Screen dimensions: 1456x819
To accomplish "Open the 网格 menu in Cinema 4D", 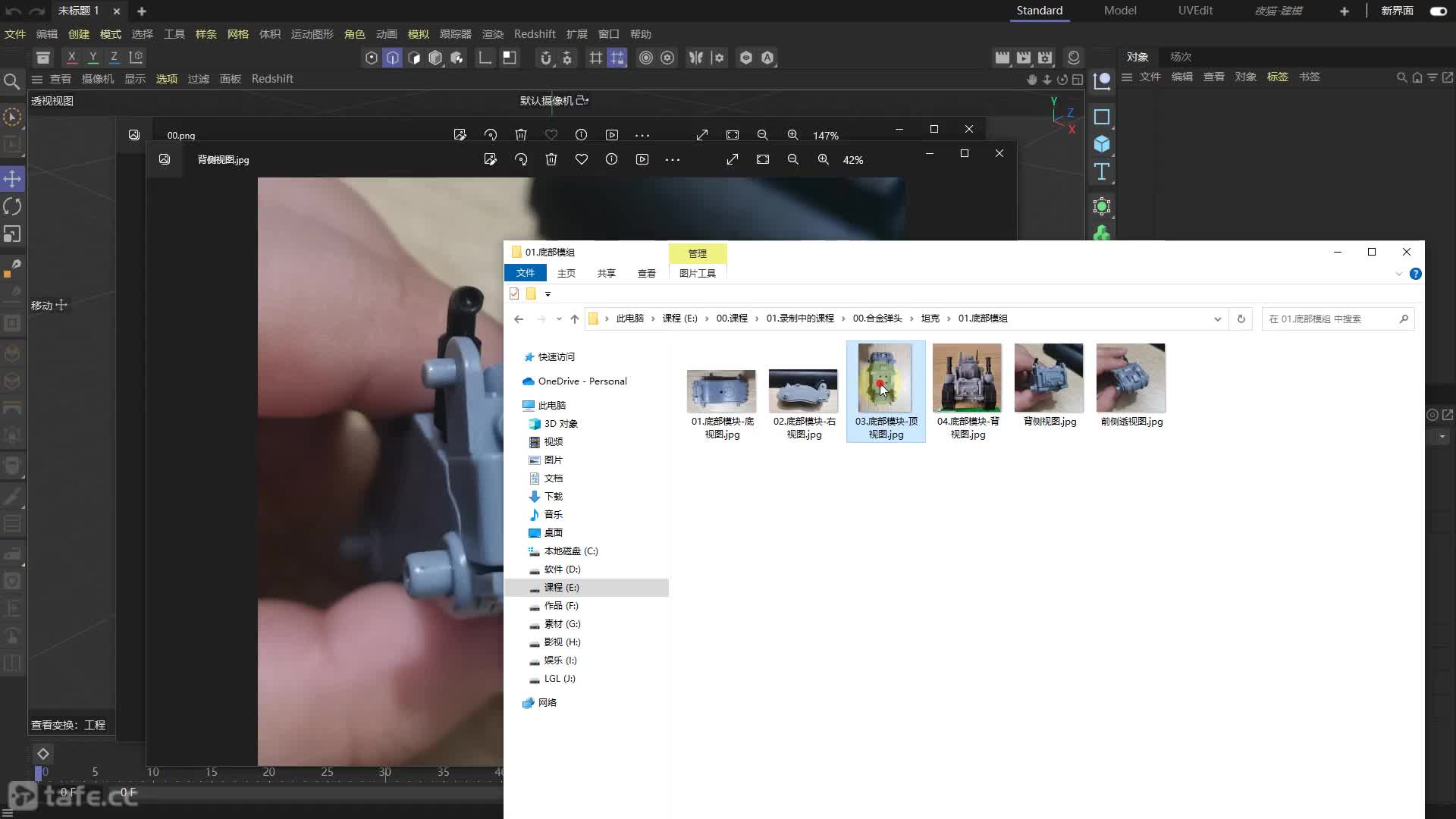I will tap(238, 34).
